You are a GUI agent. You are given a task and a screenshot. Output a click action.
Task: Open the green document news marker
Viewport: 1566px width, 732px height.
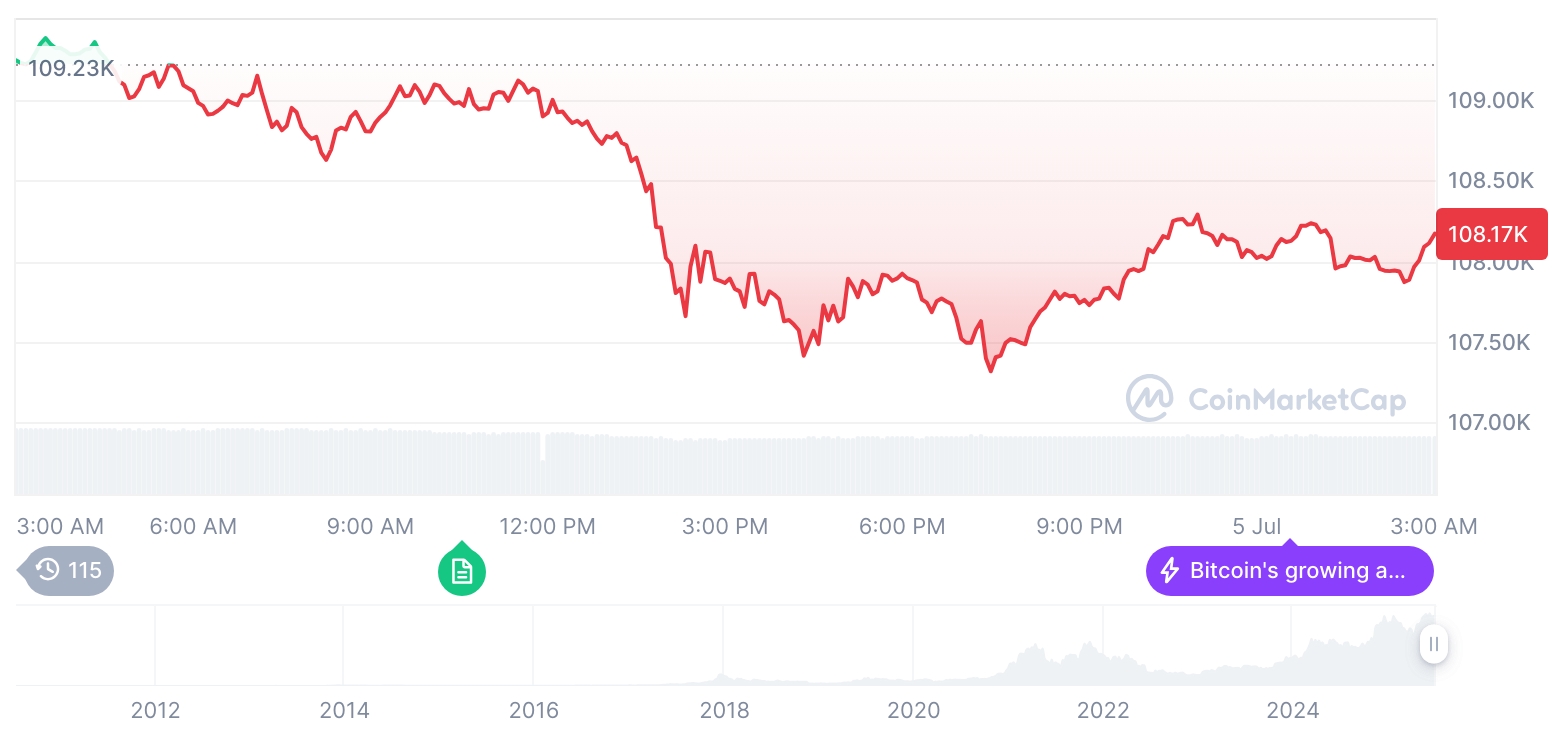(x=461, y=572)
